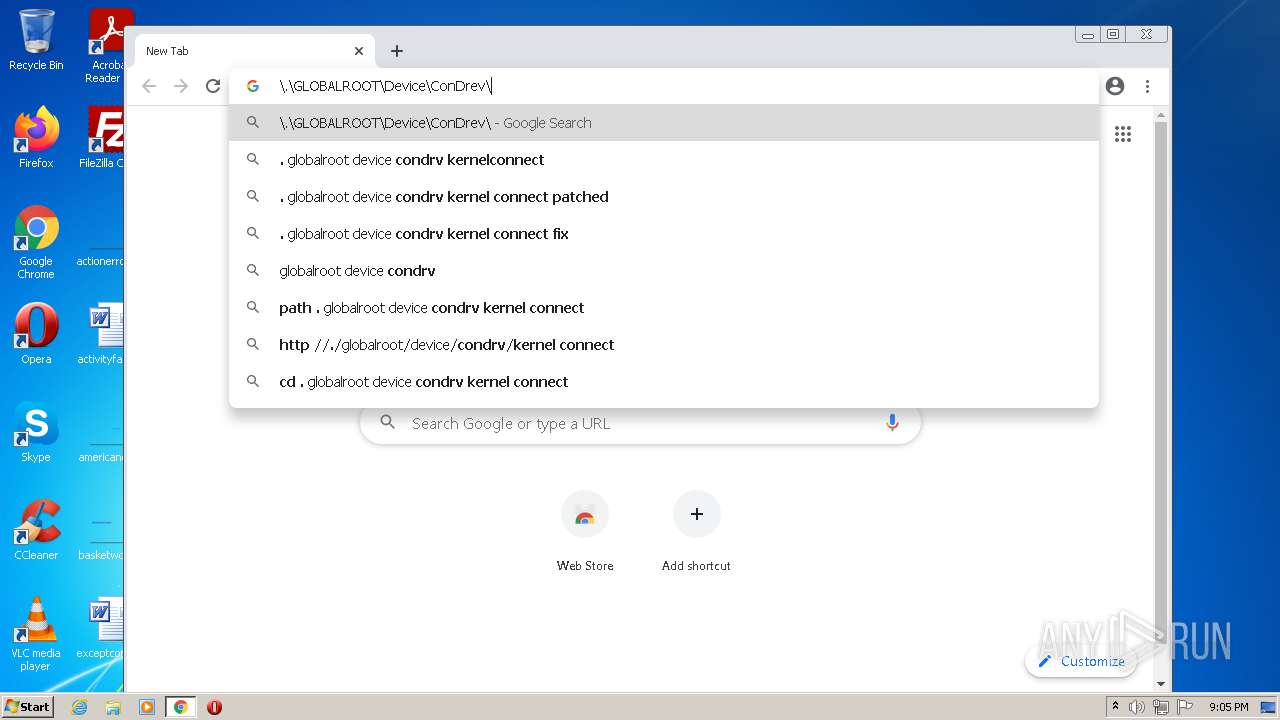Open Internet Explorer from taskbar

click(79, 707)
